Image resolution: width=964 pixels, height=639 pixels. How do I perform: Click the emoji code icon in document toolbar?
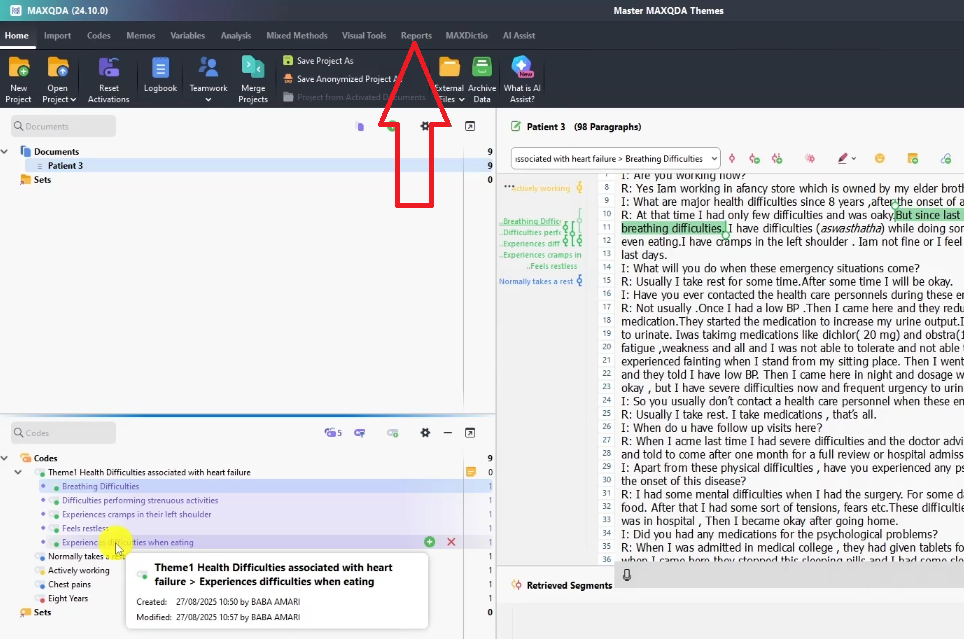[x=880, y=158]
